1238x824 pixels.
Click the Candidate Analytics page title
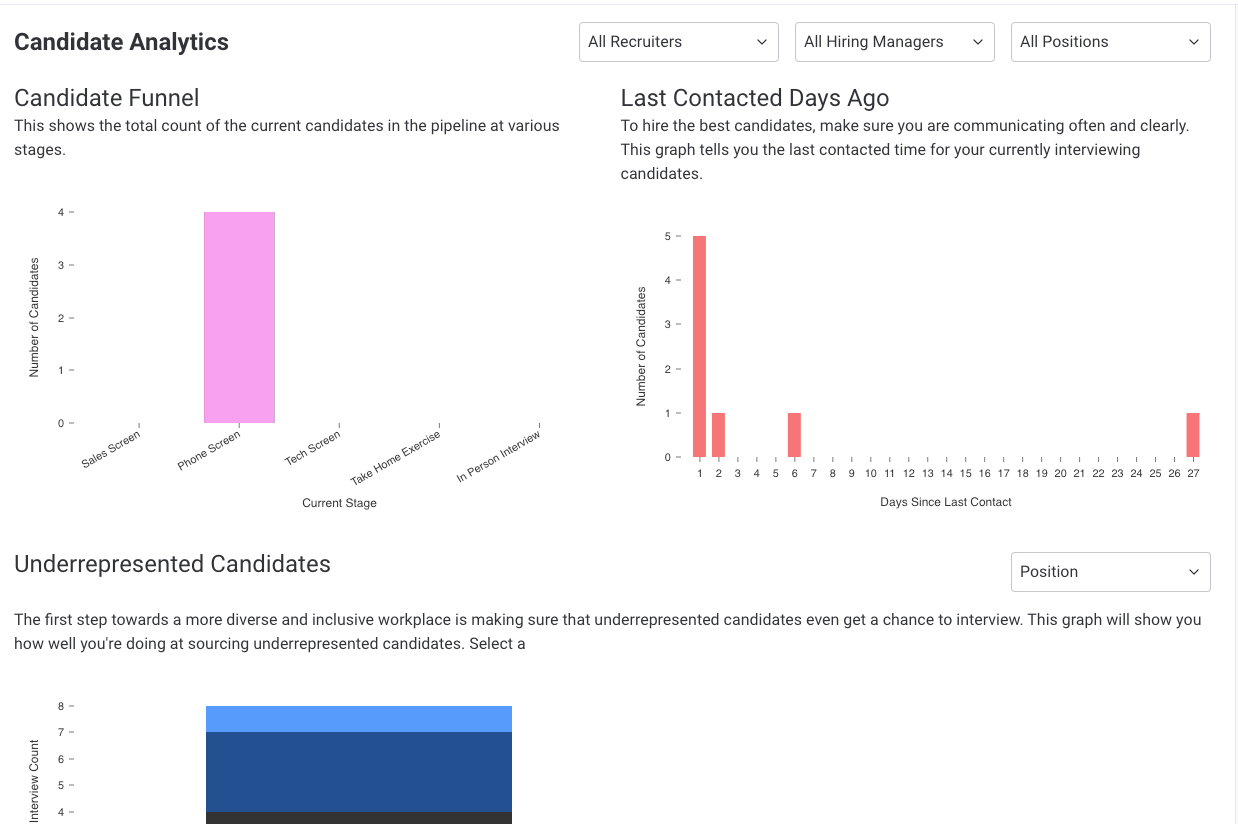point(121,42)
